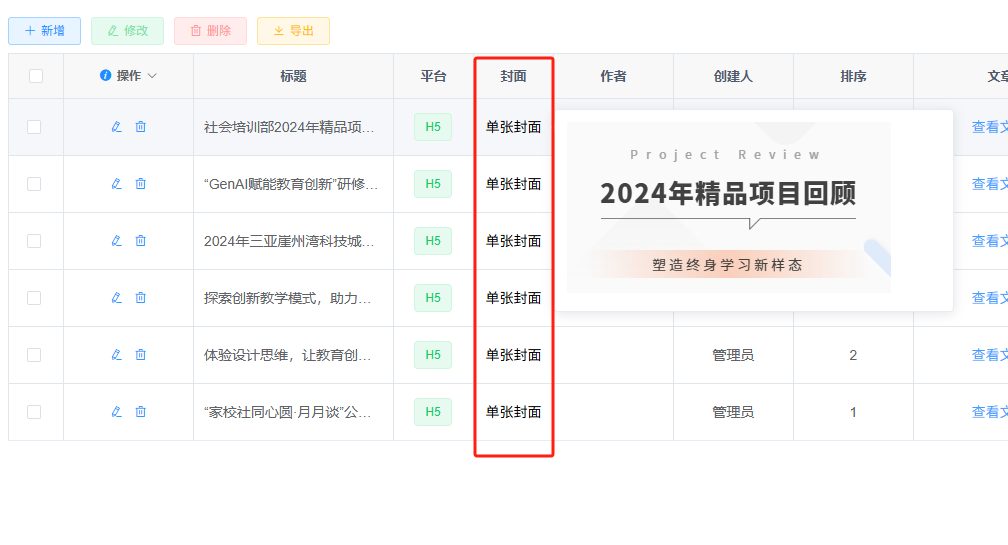Click title 探索创新教学模式，助力…

[287, 298]
